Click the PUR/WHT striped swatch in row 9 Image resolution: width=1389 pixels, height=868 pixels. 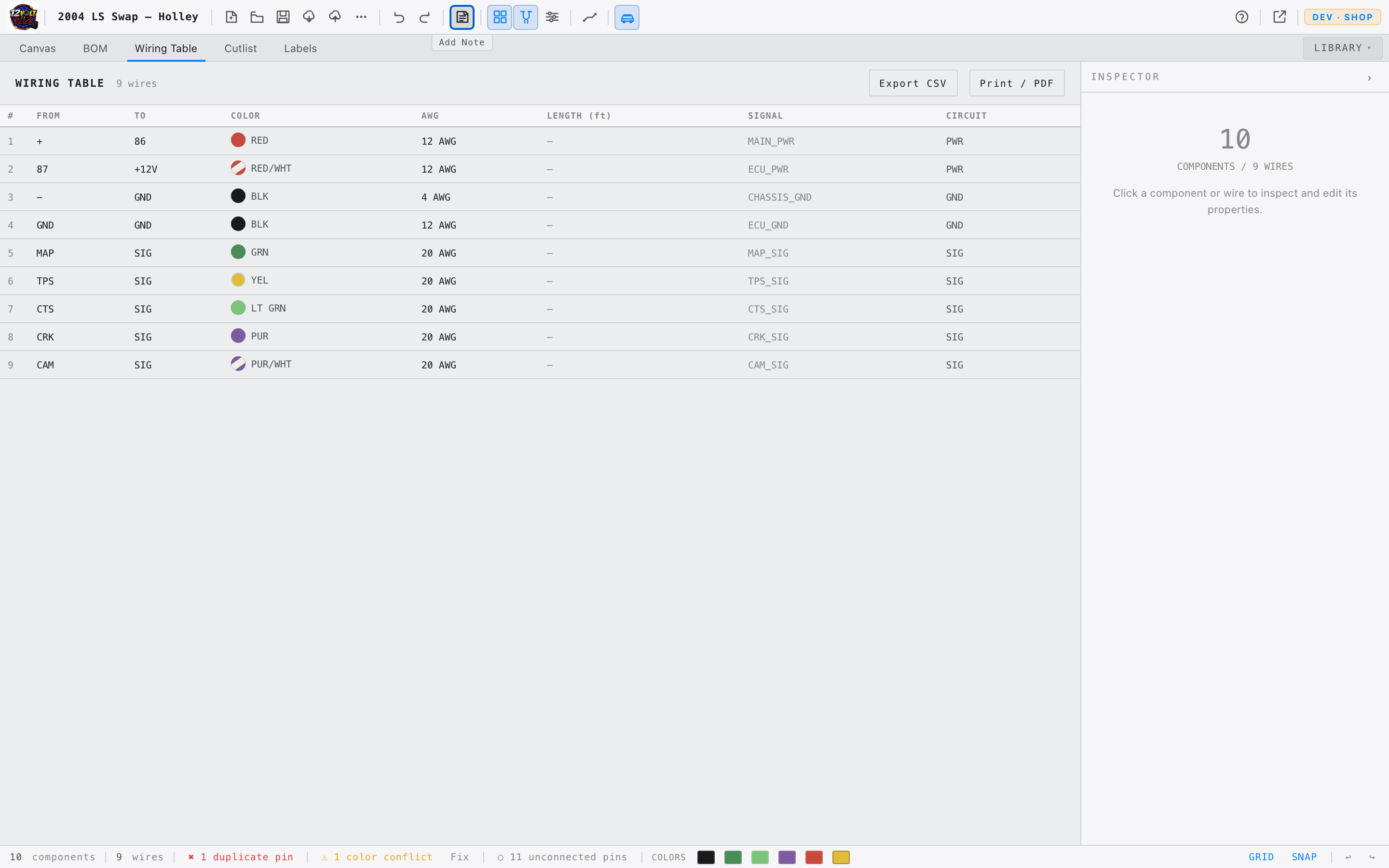click(x=238, y=364)
